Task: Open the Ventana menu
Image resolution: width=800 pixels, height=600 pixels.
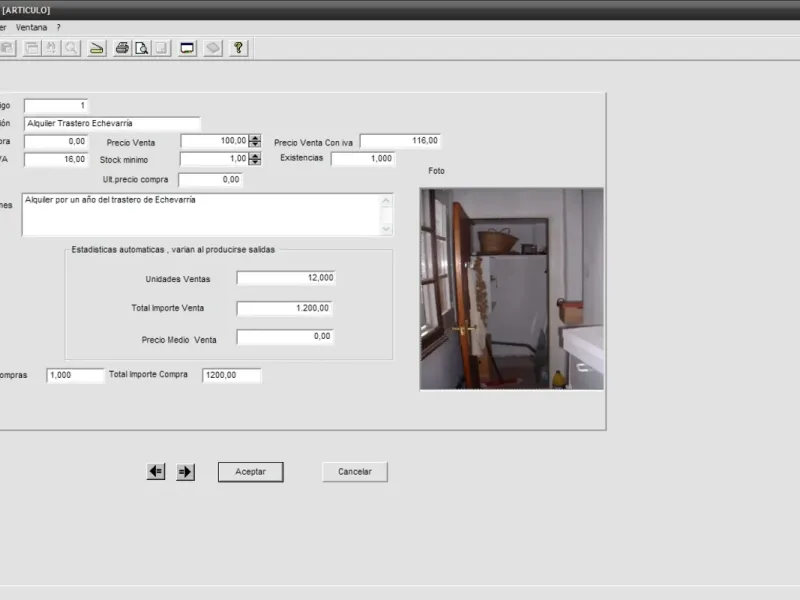Action: pos(31,27)
